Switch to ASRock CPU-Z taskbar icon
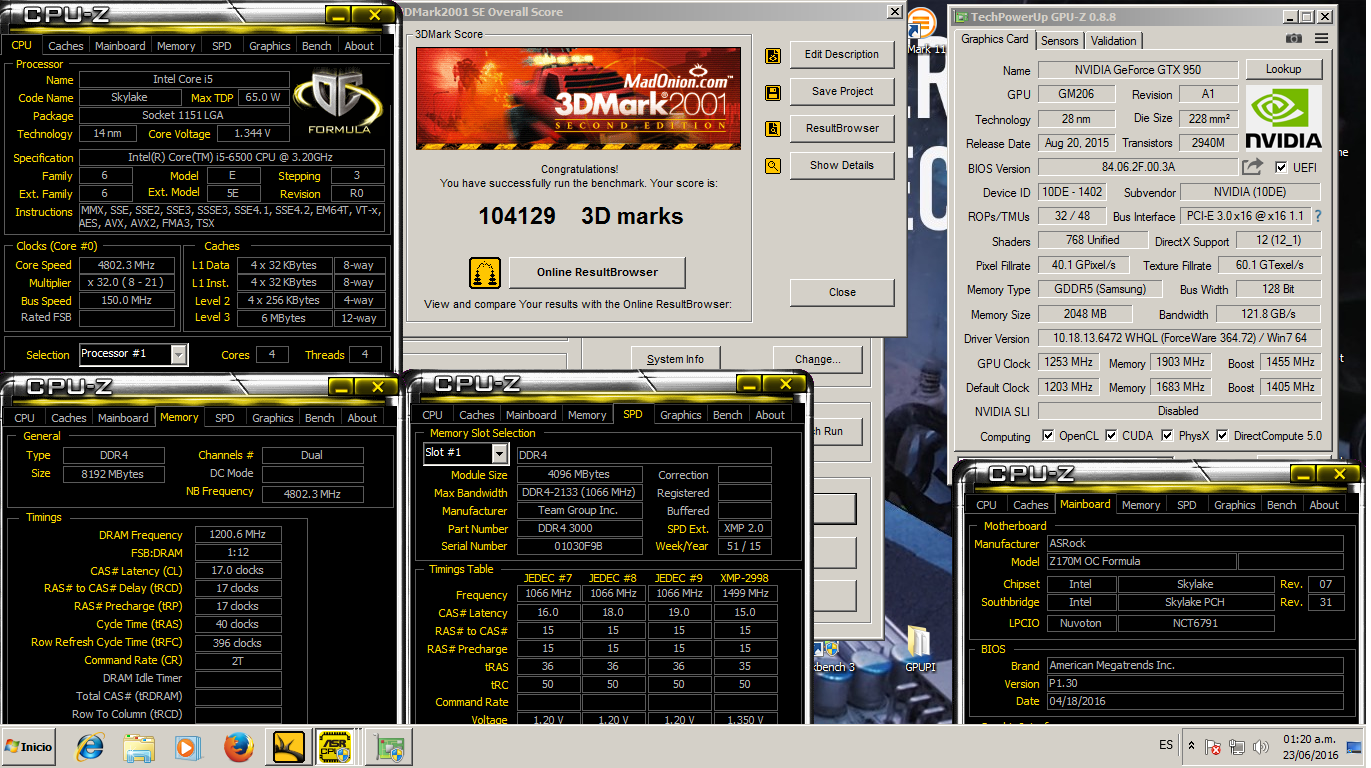1371x768 pixels. pyautogui.click(x=334, y=747)
